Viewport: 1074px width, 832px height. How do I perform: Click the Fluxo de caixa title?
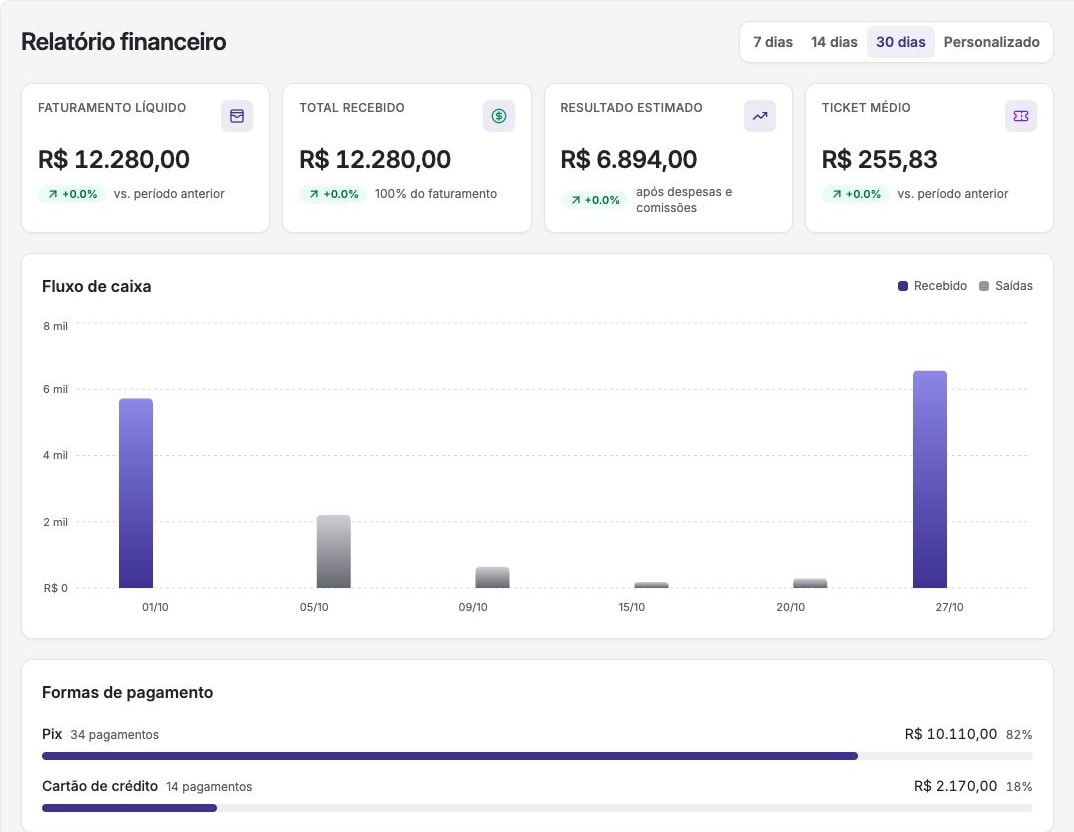97,286
